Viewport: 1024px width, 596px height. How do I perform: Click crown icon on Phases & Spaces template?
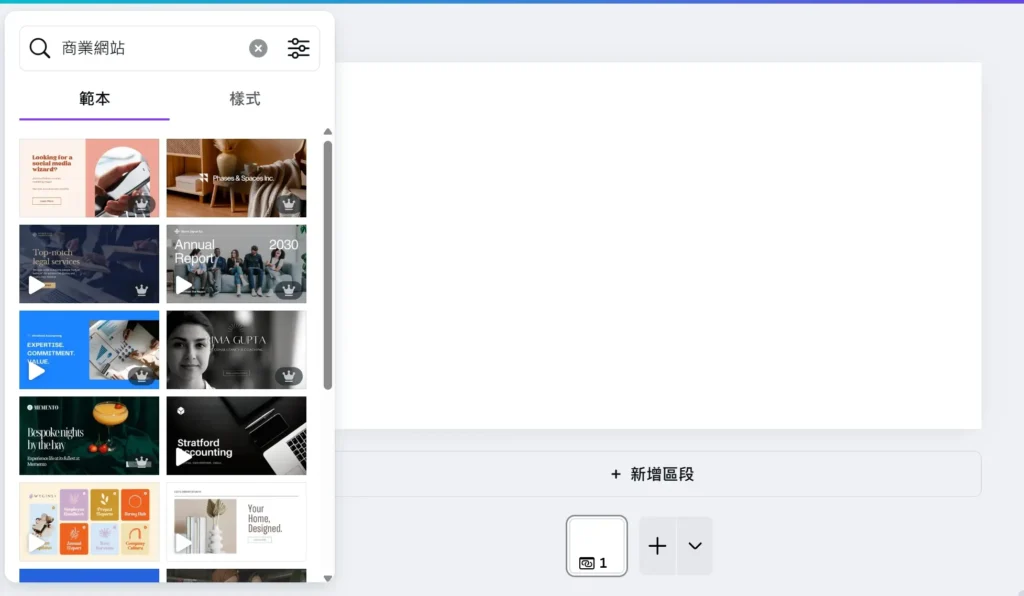289,204
